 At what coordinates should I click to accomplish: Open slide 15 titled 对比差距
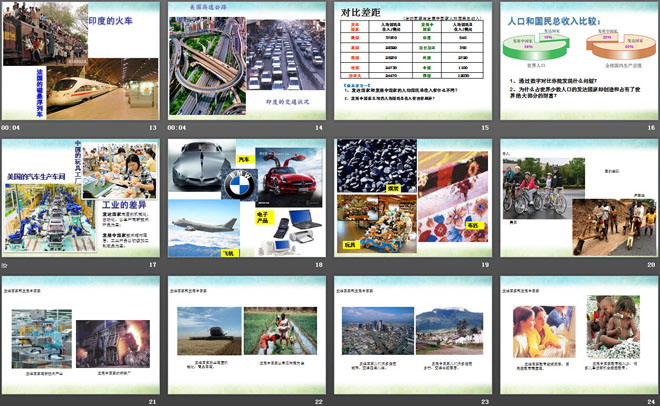click(413, 61)
